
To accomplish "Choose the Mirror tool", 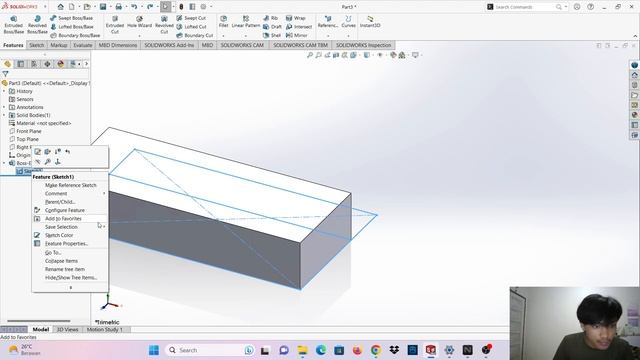I will (x=297, y=36).
